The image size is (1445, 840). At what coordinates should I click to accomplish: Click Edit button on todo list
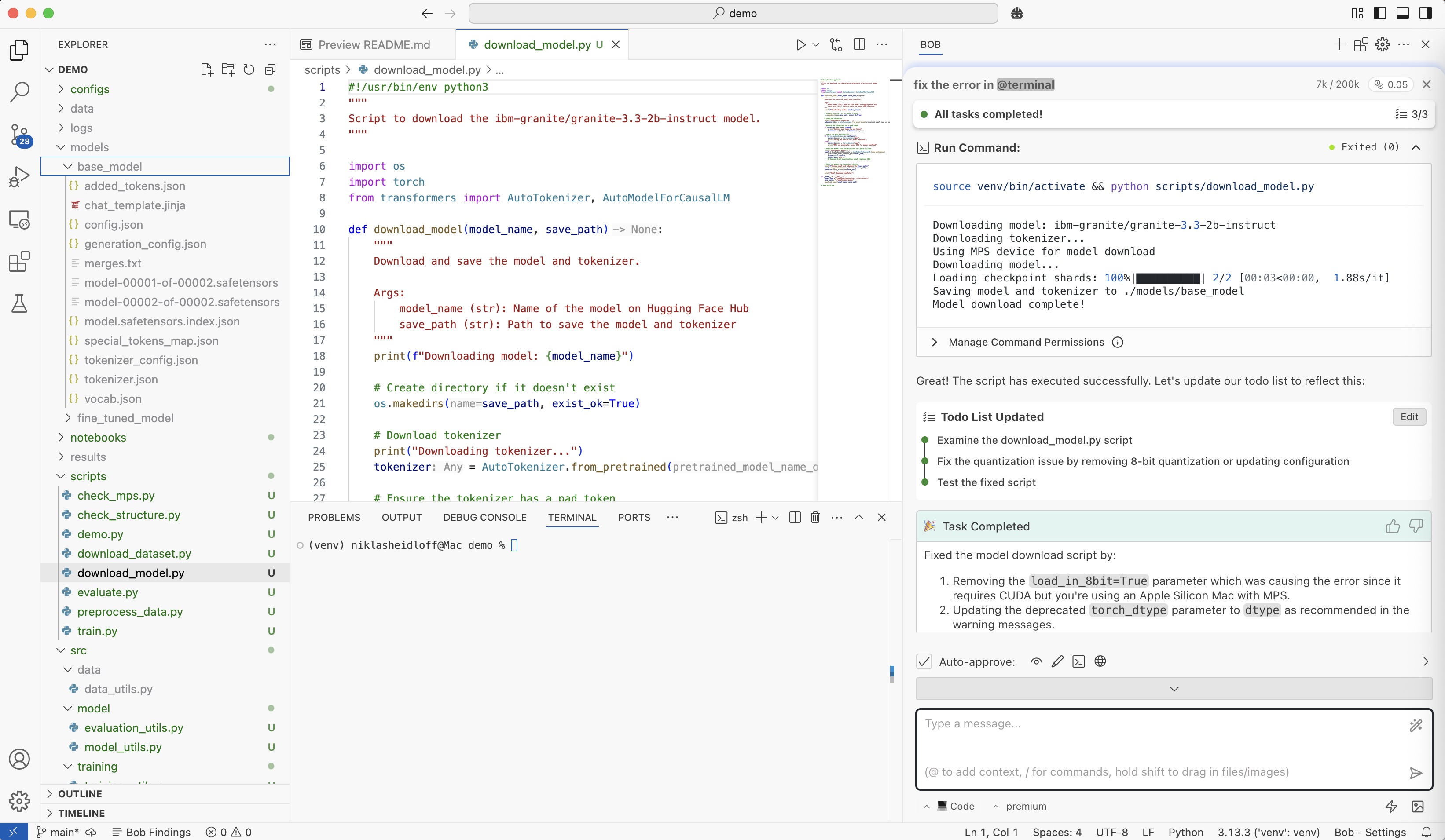click(1409, 416)
